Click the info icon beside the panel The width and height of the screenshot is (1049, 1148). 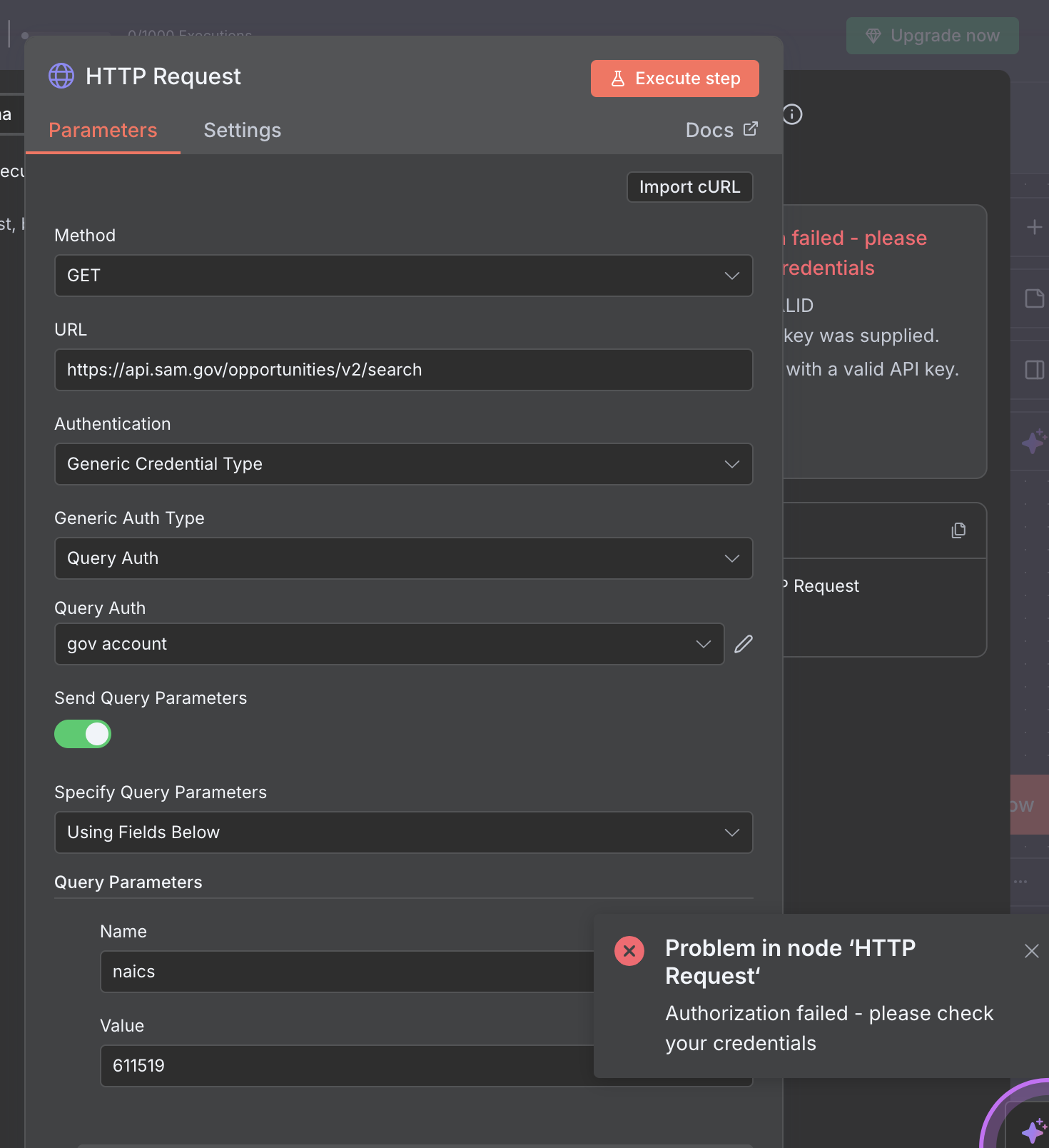(792, 114)
